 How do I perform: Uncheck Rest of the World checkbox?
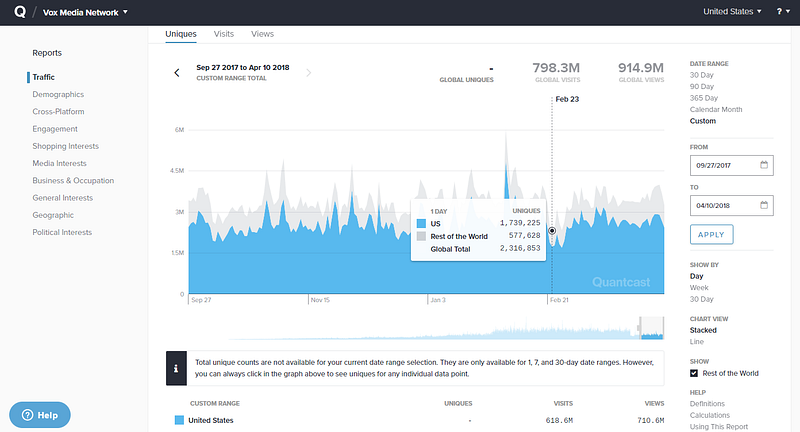(694, 373)
